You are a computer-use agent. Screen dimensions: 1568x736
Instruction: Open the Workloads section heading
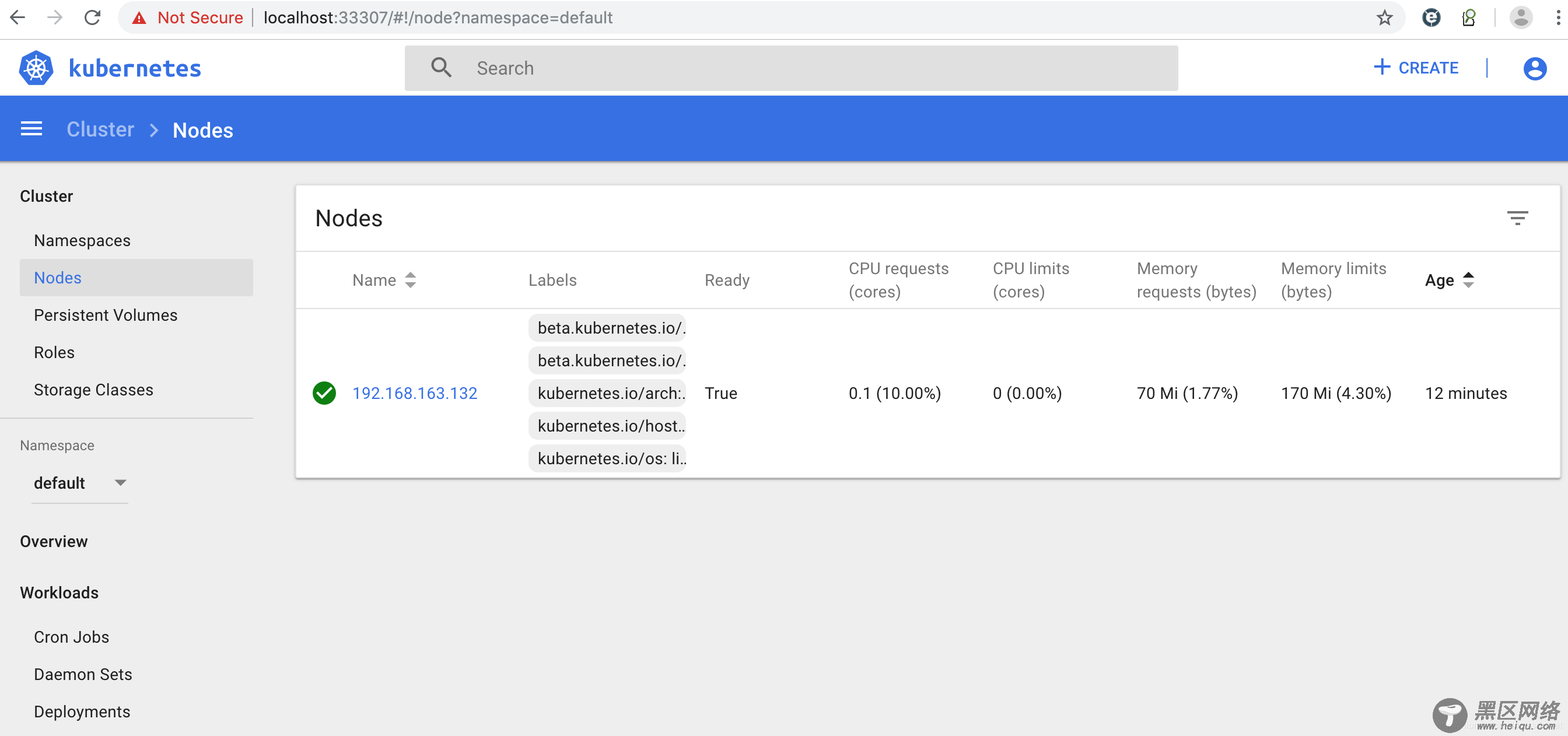click(59, 593)
